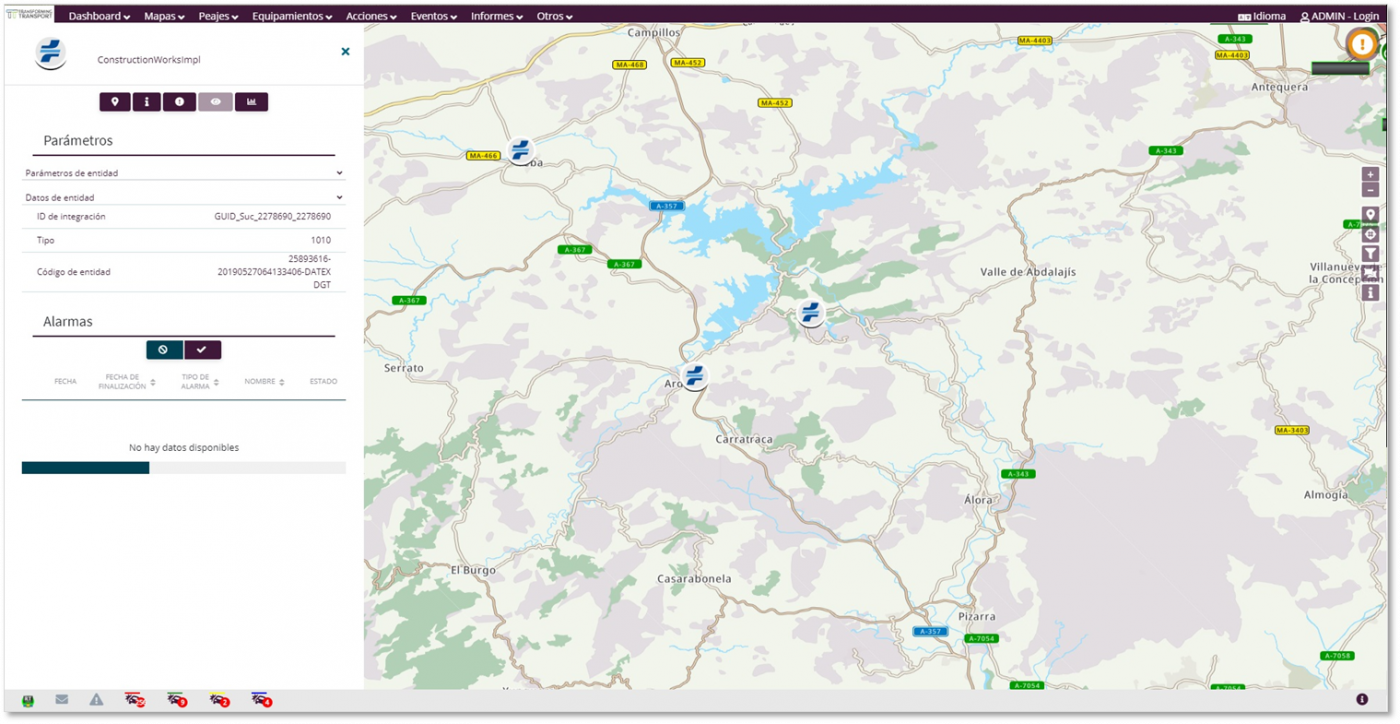1400x724 pixels.
Task: Open green-line incident icon with badge 9
Action: tap(177, 700)
